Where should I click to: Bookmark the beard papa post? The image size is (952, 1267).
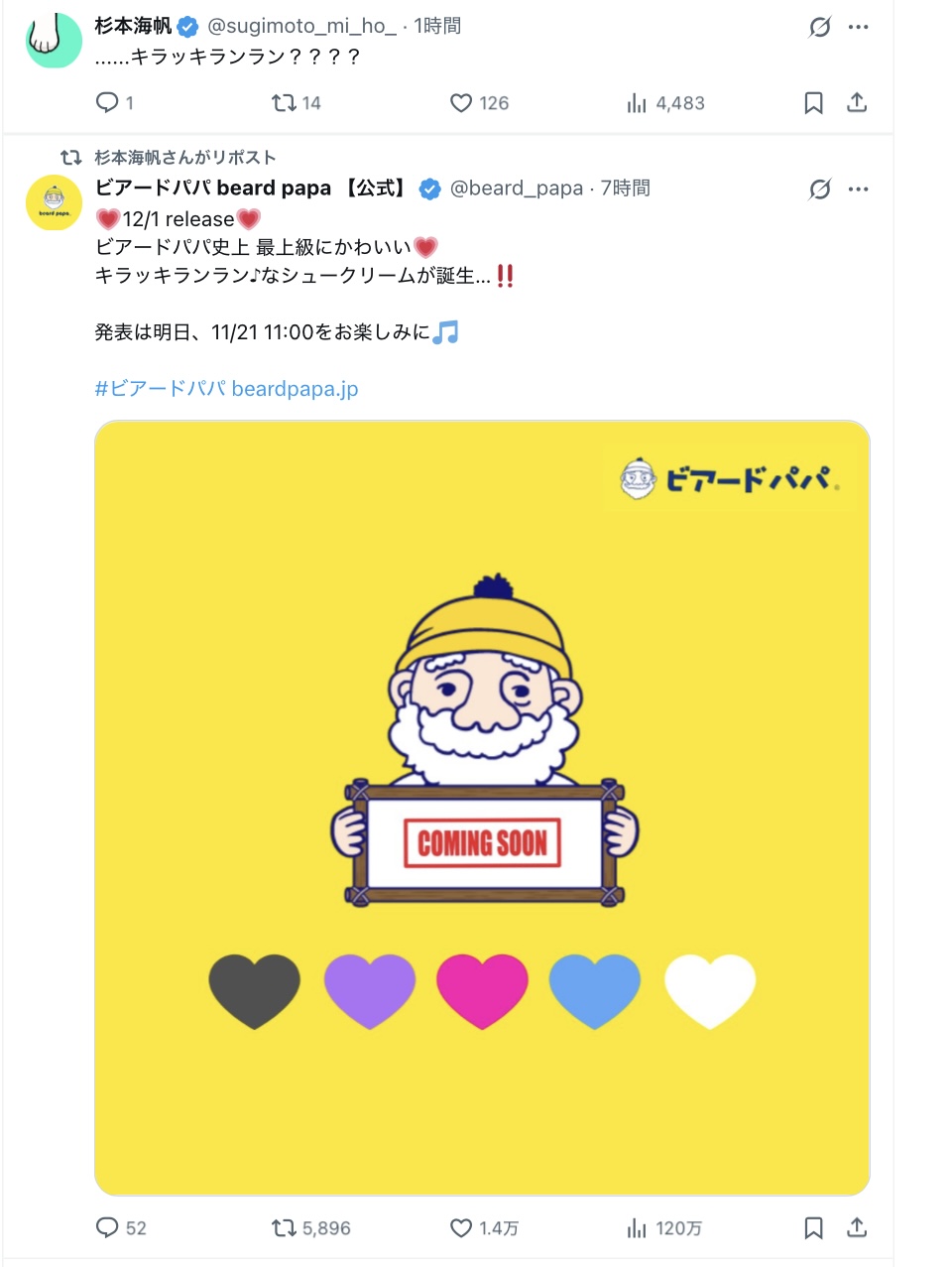click(x=813, y=1227)
